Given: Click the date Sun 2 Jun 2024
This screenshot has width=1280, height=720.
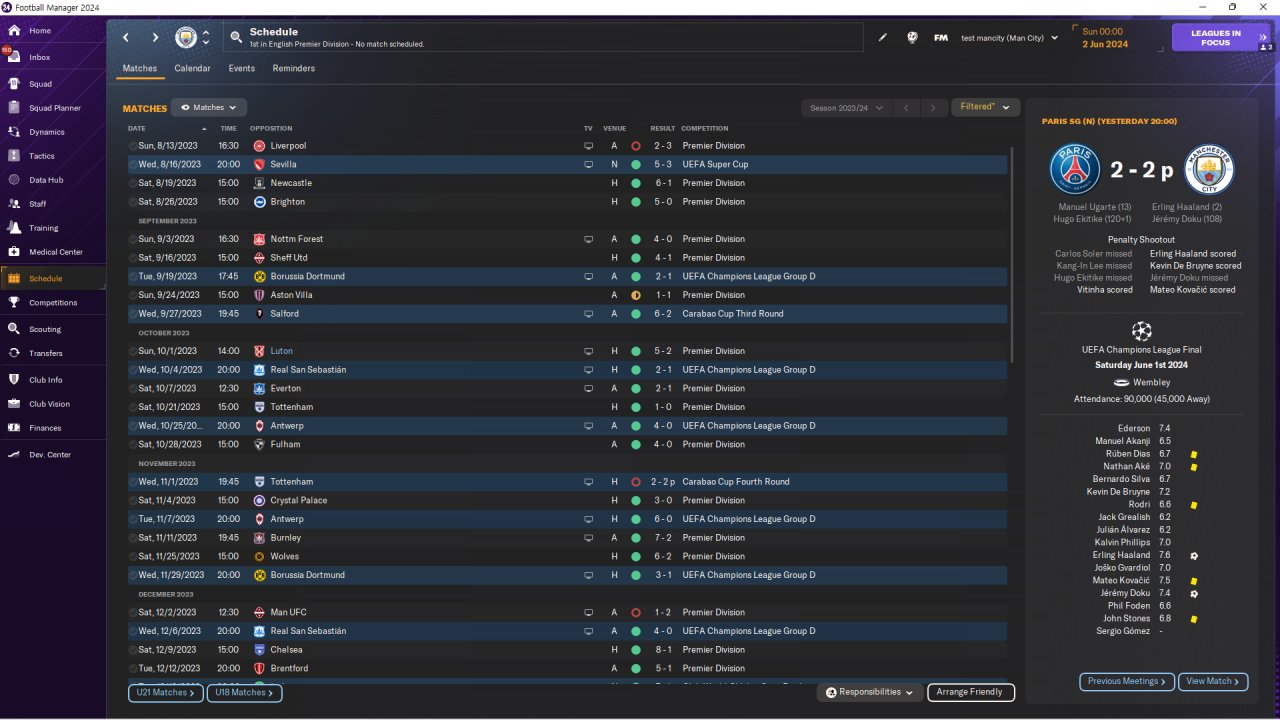Looking at the screenshot, I should coord(1105,38).
